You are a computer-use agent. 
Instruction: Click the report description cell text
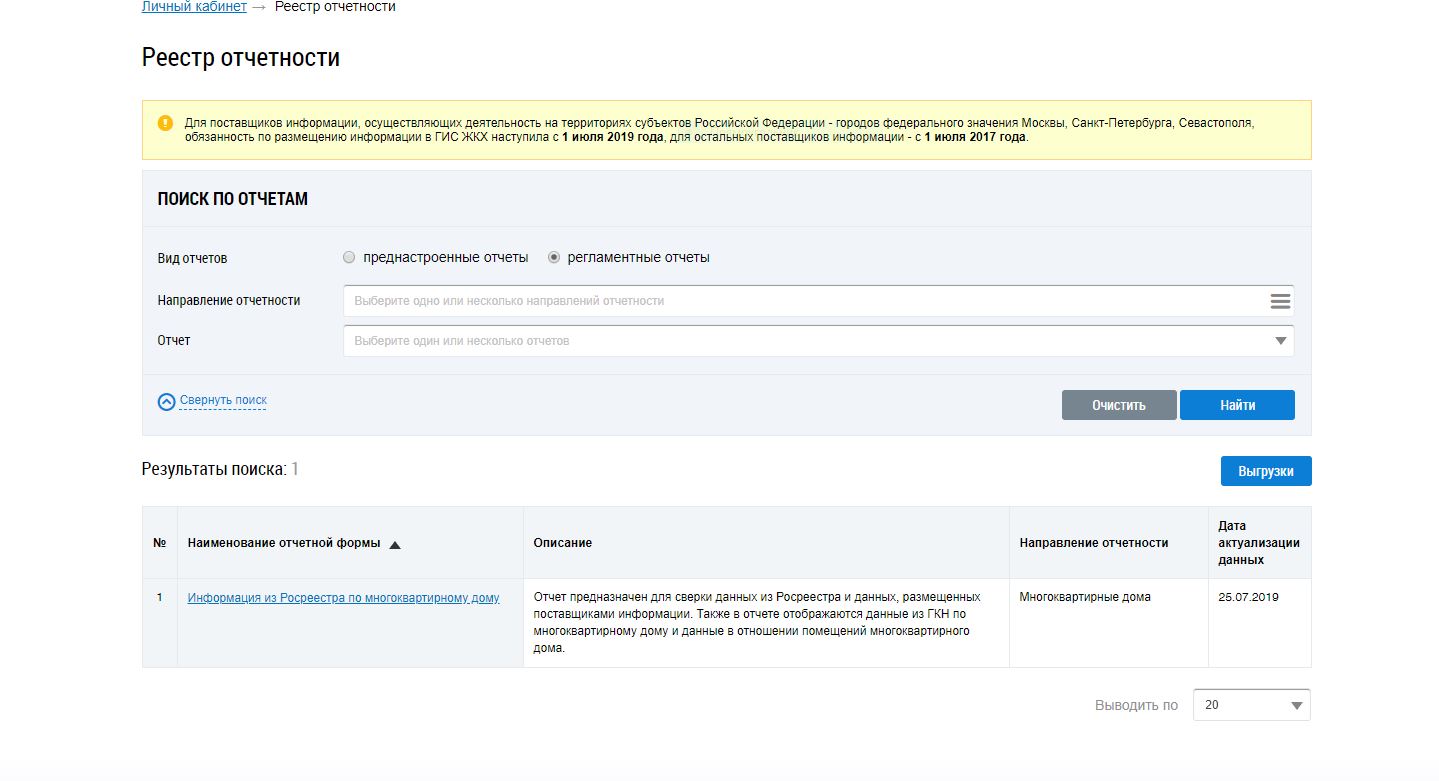pos(757,622)
